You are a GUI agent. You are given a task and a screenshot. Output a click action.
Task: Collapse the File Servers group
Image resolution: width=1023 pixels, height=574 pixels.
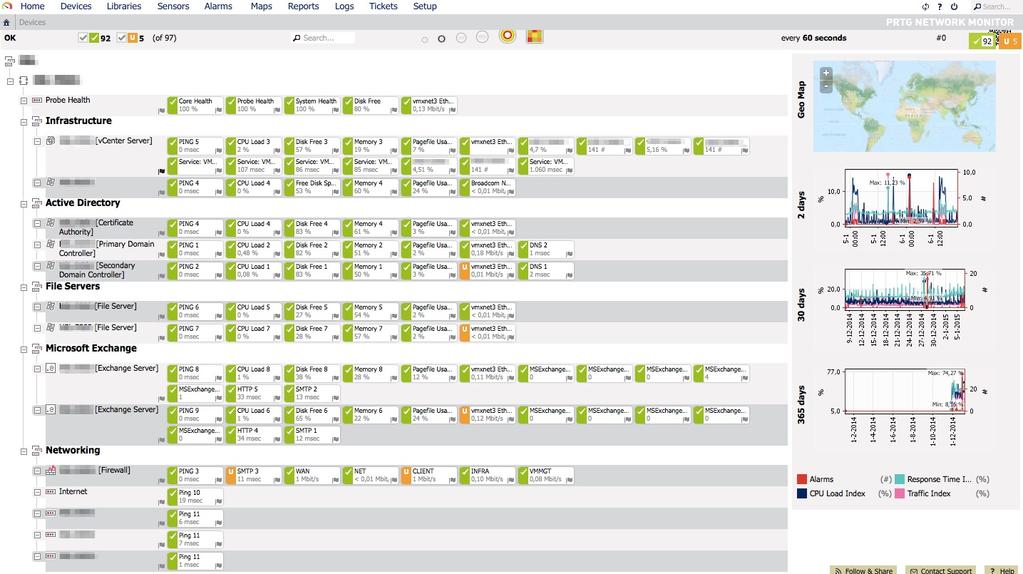coord(23,288)
